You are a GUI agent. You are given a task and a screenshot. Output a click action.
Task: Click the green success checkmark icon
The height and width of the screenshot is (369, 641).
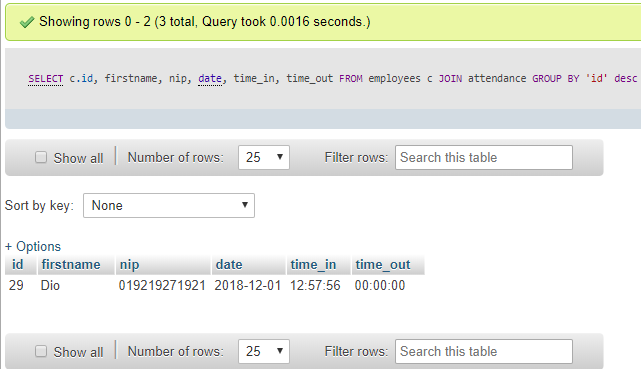[x=27, y=22]
